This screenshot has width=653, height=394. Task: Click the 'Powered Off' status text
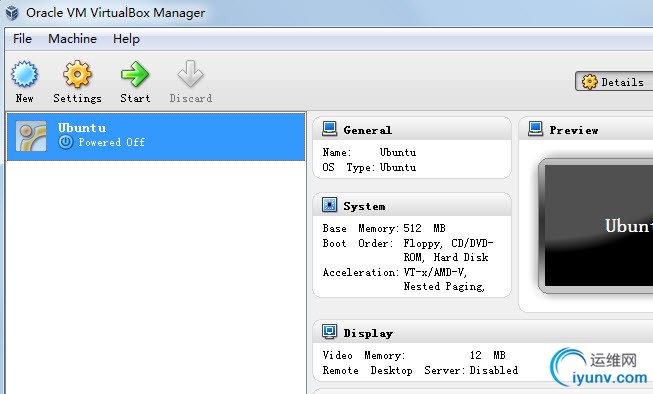(x=112, y=142)
